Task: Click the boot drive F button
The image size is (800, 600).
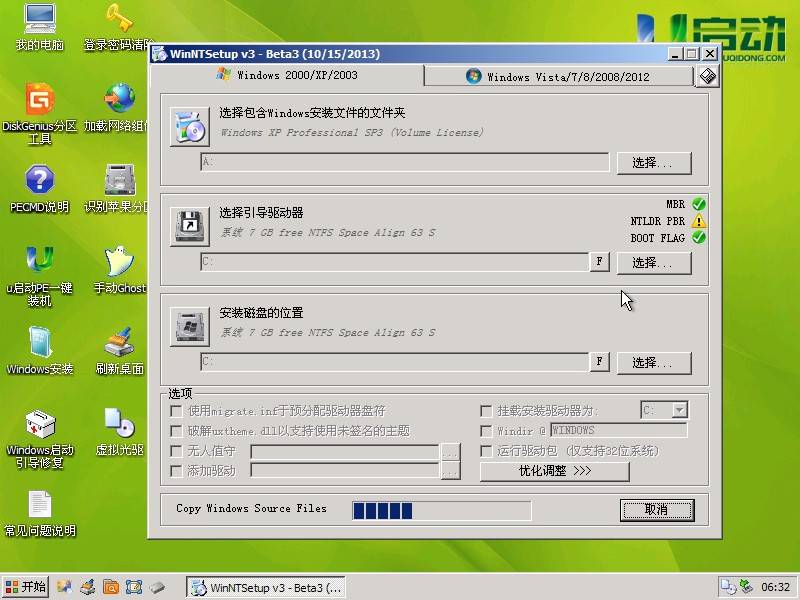Action: pyautogui.click(x=600, y=261)
